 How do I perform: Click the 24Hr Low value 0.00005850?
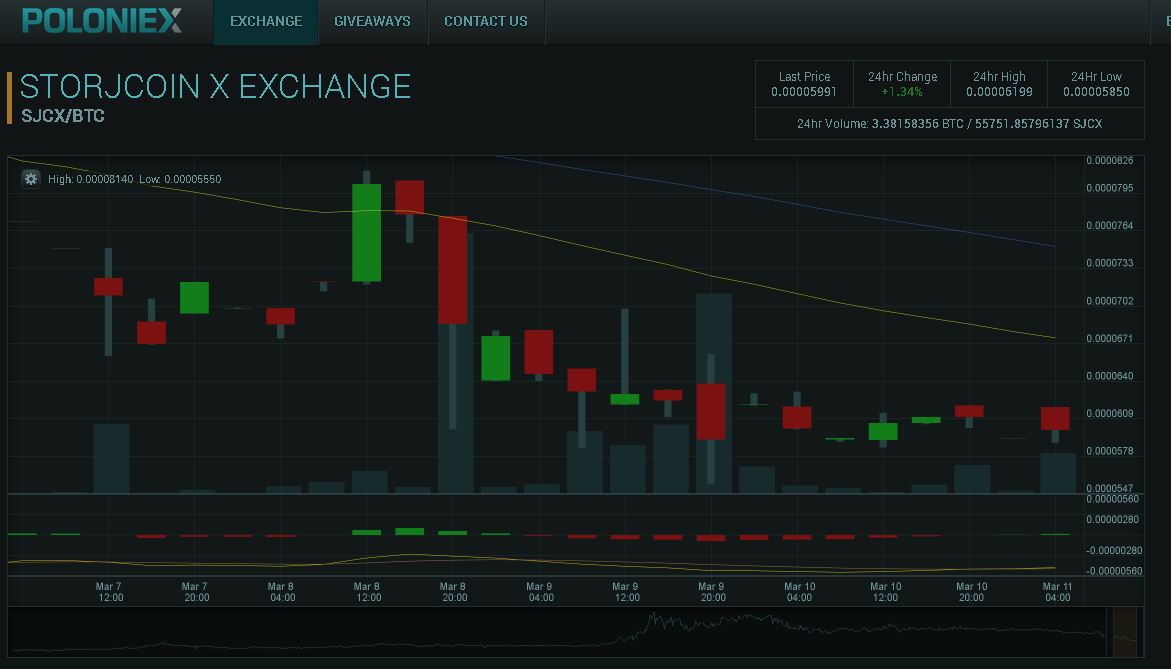tap(1096, 92)
